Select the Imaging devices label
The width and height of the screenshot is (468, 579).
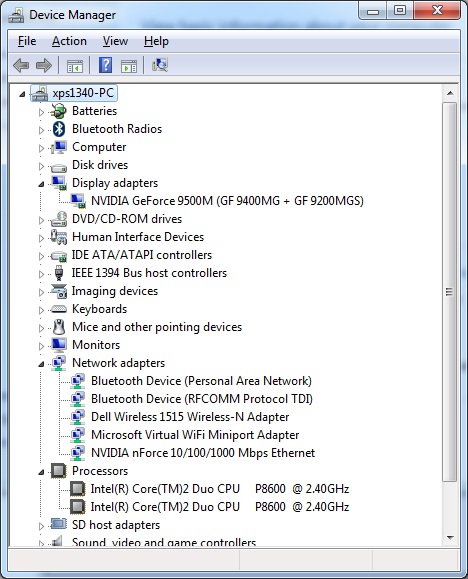(x=115, y=291)
